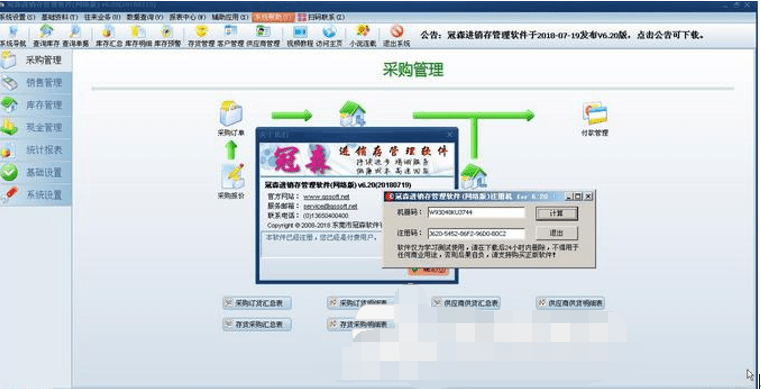Open the highlighted 系统帮助 menu
The width and height of the screenshot is (761, 389).
click(x=273, y=17)
